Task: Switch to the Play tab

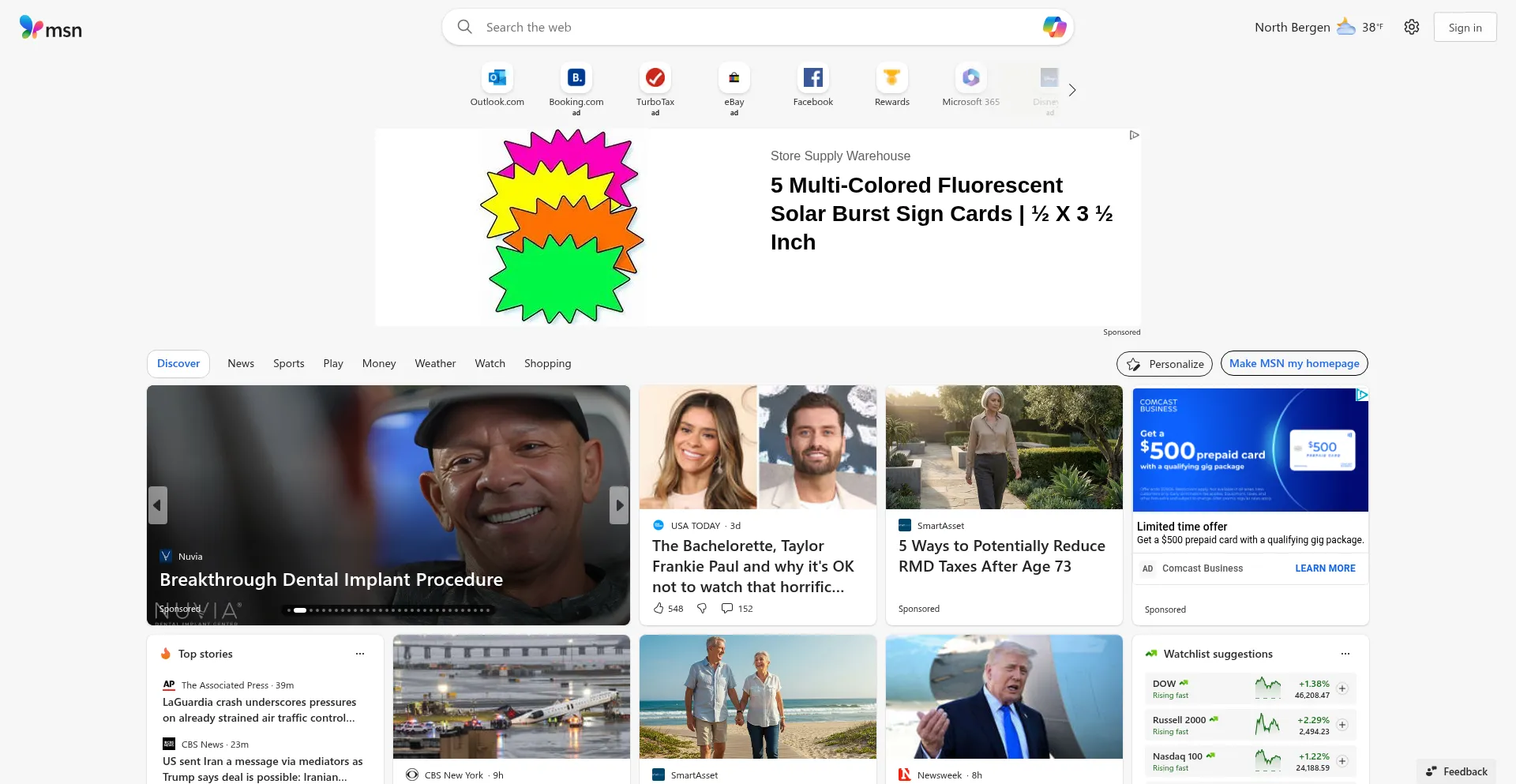Action: pos(333,363)
